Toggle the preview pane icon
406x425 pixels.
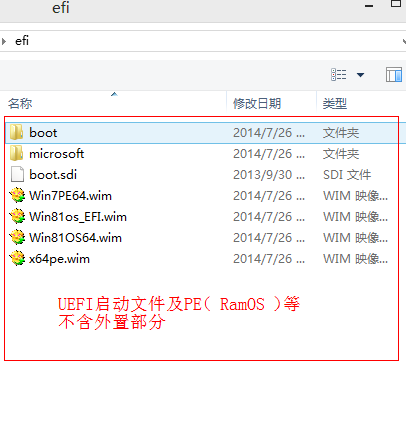pyautogui.click(x=394, y=74)
